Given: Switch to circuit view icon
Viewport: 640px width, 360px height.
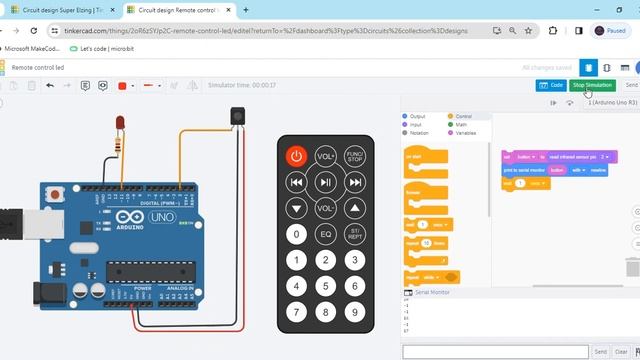Looking at the screenshot, I should pyautogui.click(x=588, y=68).
